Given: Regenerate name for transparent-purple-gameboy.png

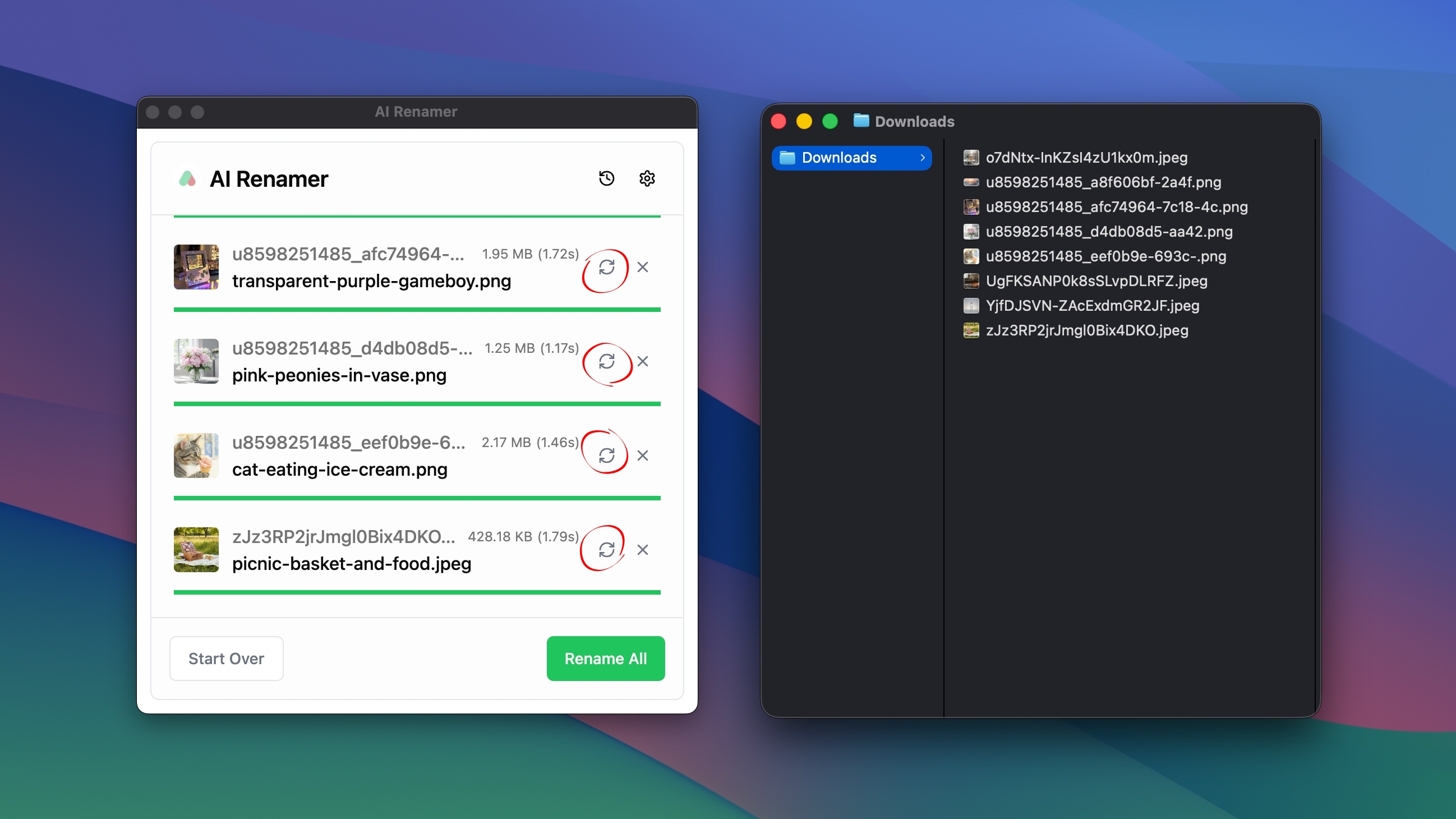Looking at the screenshot, I should click(607, 268).
